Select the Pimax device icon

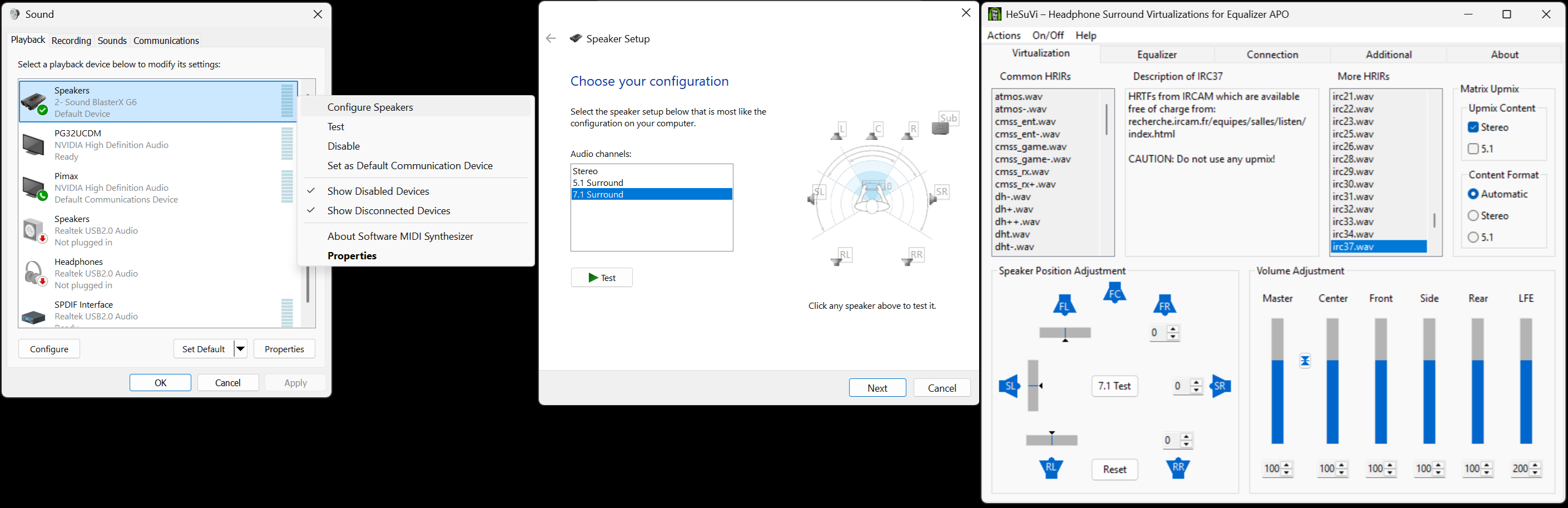[x=34, y=188]
